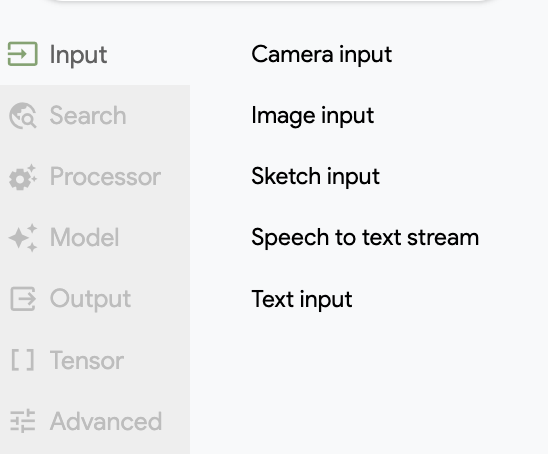Select the Processor category label
Image resolution: width=548 pixels, height=454 pixels.
(x=105, y=176)
